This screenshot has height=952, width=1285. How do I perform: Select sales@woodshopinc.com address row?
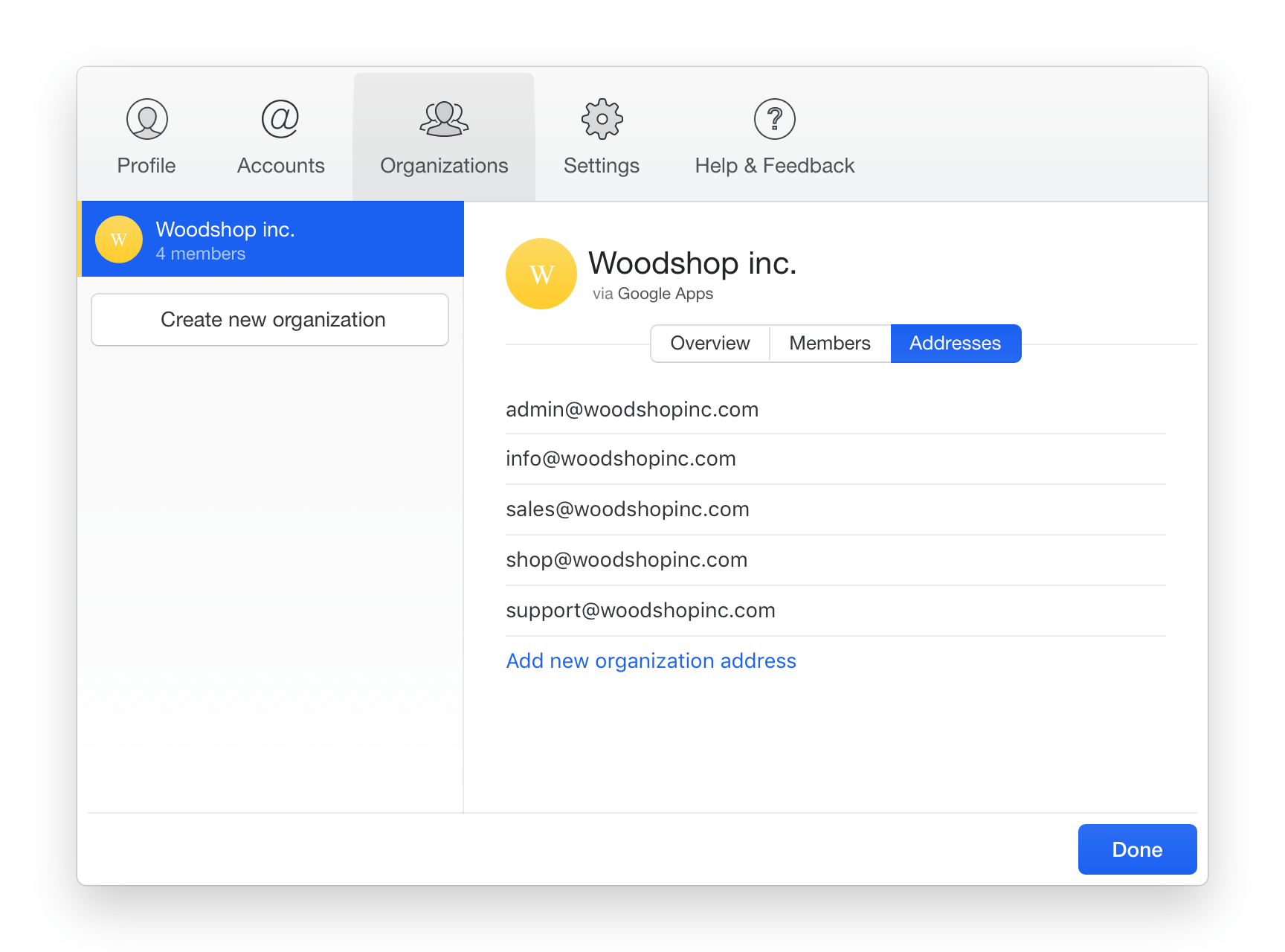click(836, 509)
